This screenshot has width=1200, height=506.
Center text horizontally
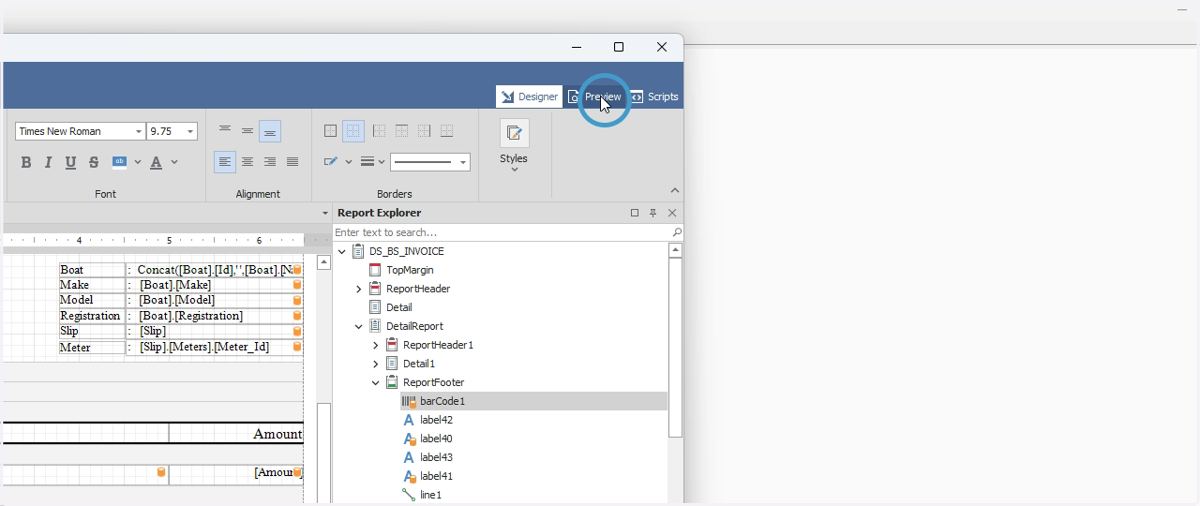click(x=247, y=162)
